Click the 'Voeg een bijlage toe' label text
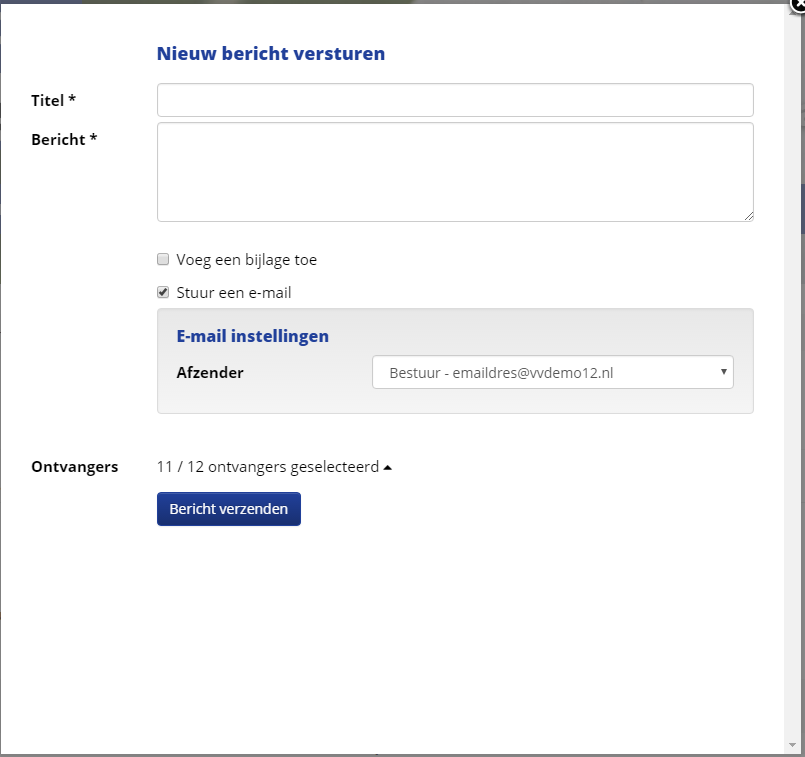 246,260
